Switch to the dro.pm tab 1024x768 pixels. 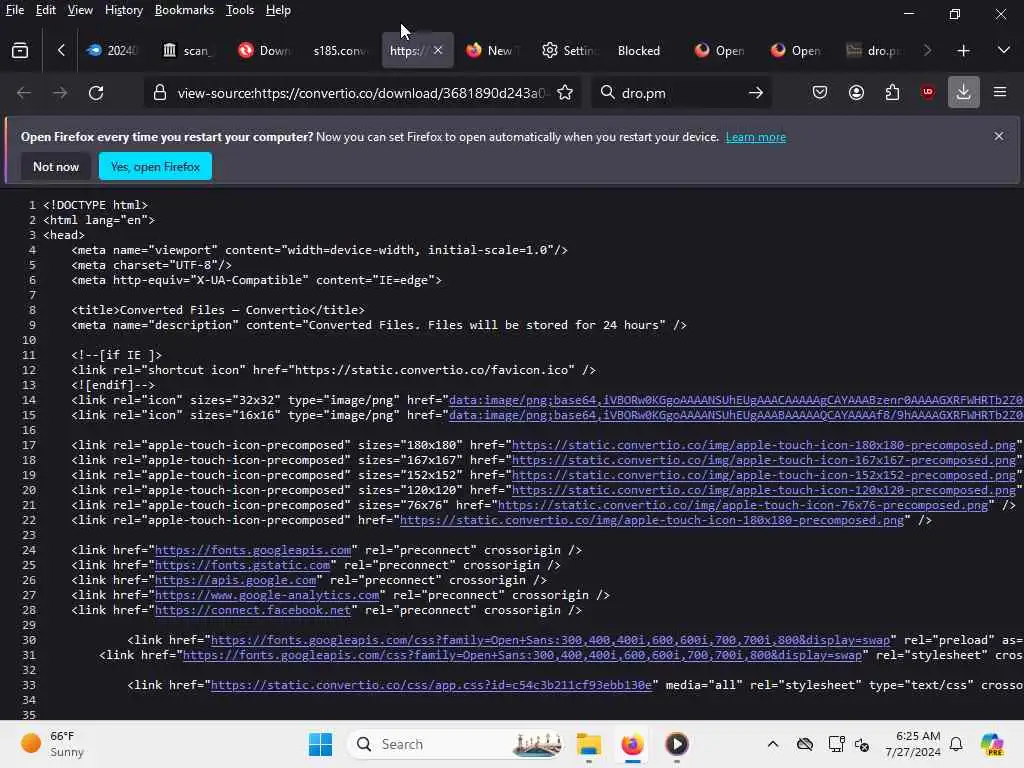pos(872,50)
